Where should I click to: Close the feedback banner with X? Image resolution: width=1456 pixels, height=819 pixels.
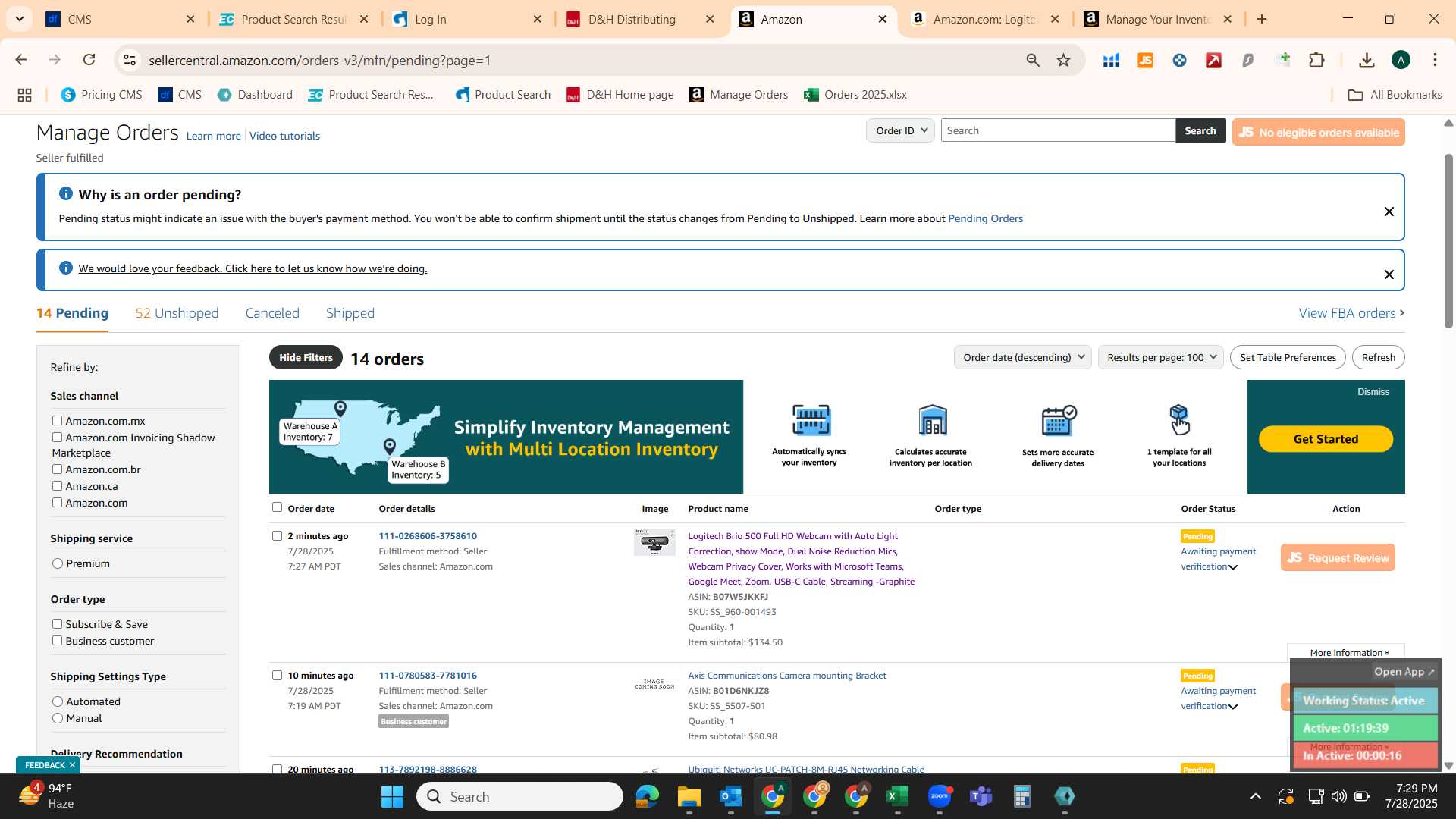pyautogui.click(x=1389, y=275)
